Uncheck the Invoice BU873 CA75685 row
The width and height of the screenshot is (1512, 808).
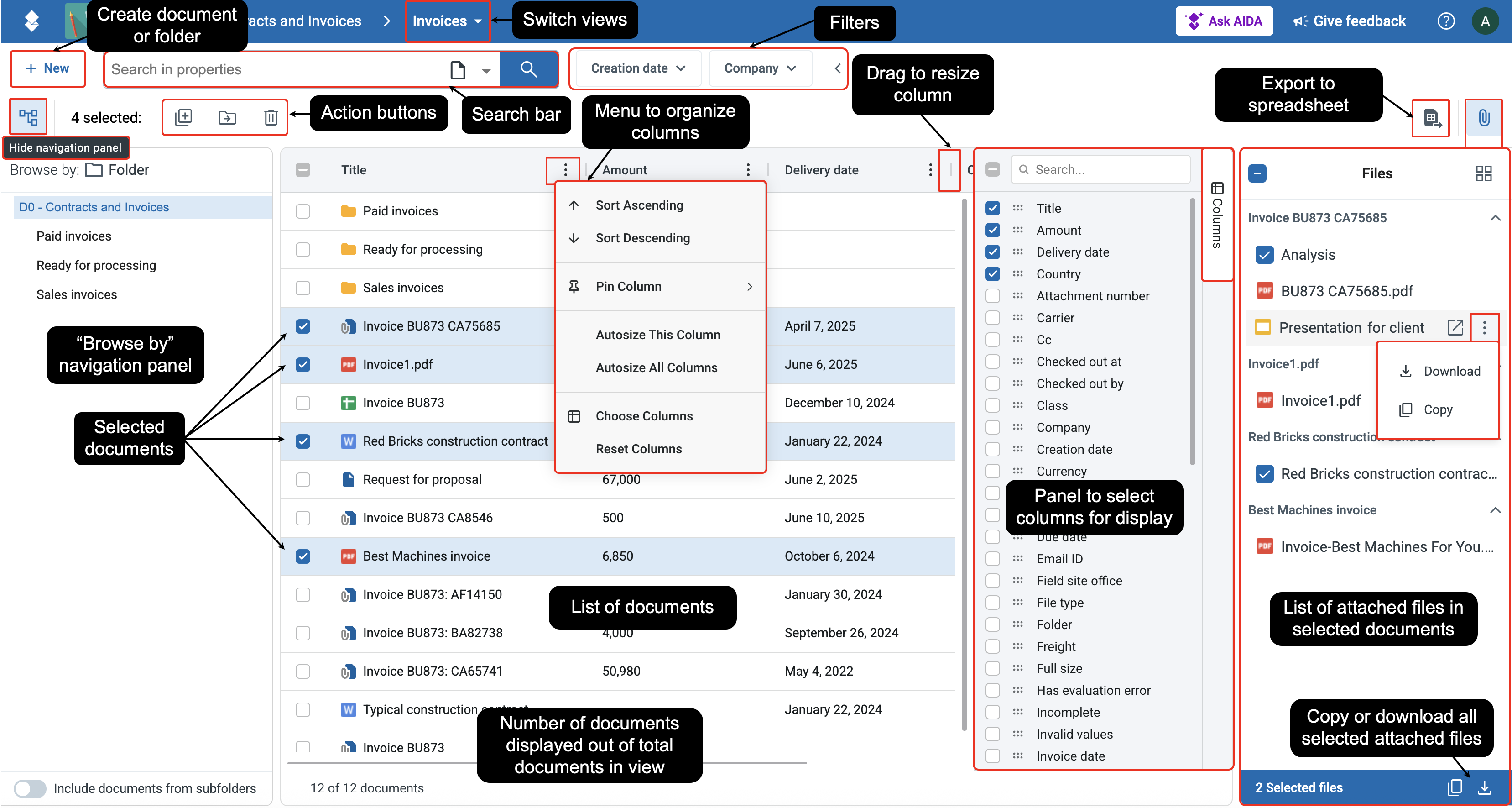click(303, 326)
